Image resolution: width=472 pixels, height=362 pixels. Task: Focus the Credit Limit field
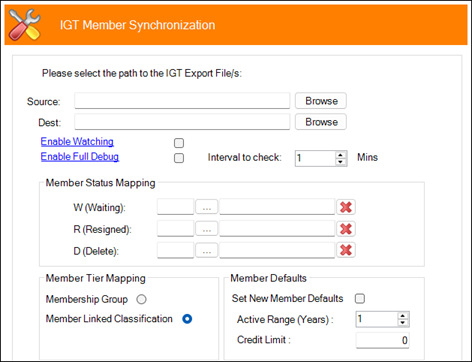(x=383, y=340)
